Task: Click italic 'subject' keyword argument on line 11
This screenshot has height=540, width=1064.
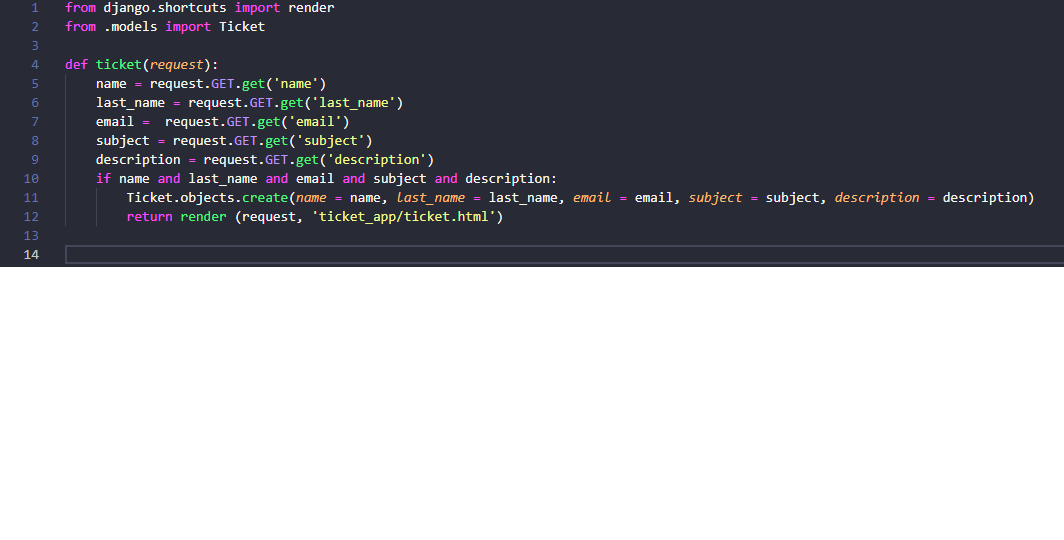Action: pos(715,198)
